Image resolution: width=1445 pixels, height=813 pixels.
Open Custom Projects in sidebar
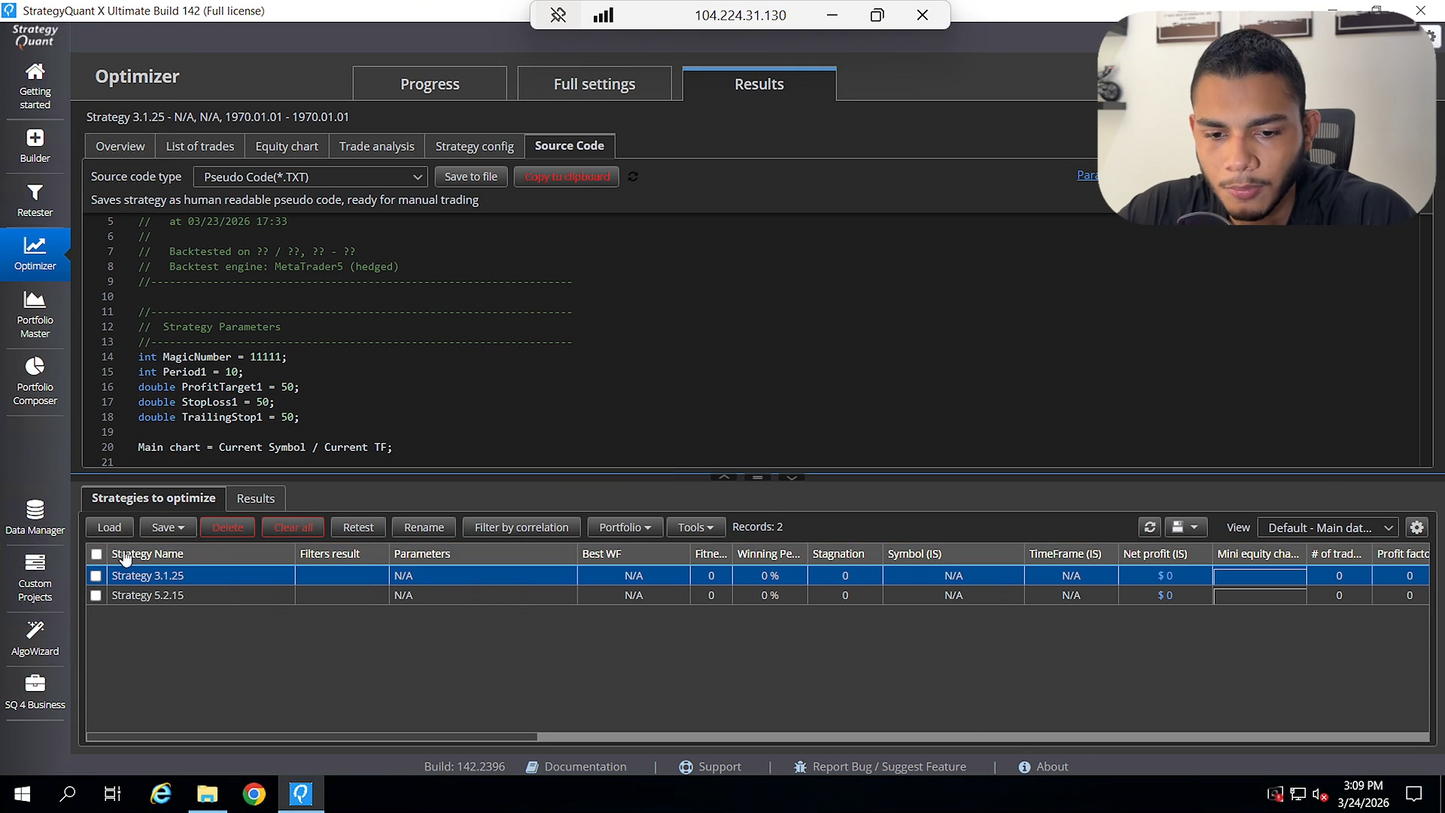(x=35, y=577)
